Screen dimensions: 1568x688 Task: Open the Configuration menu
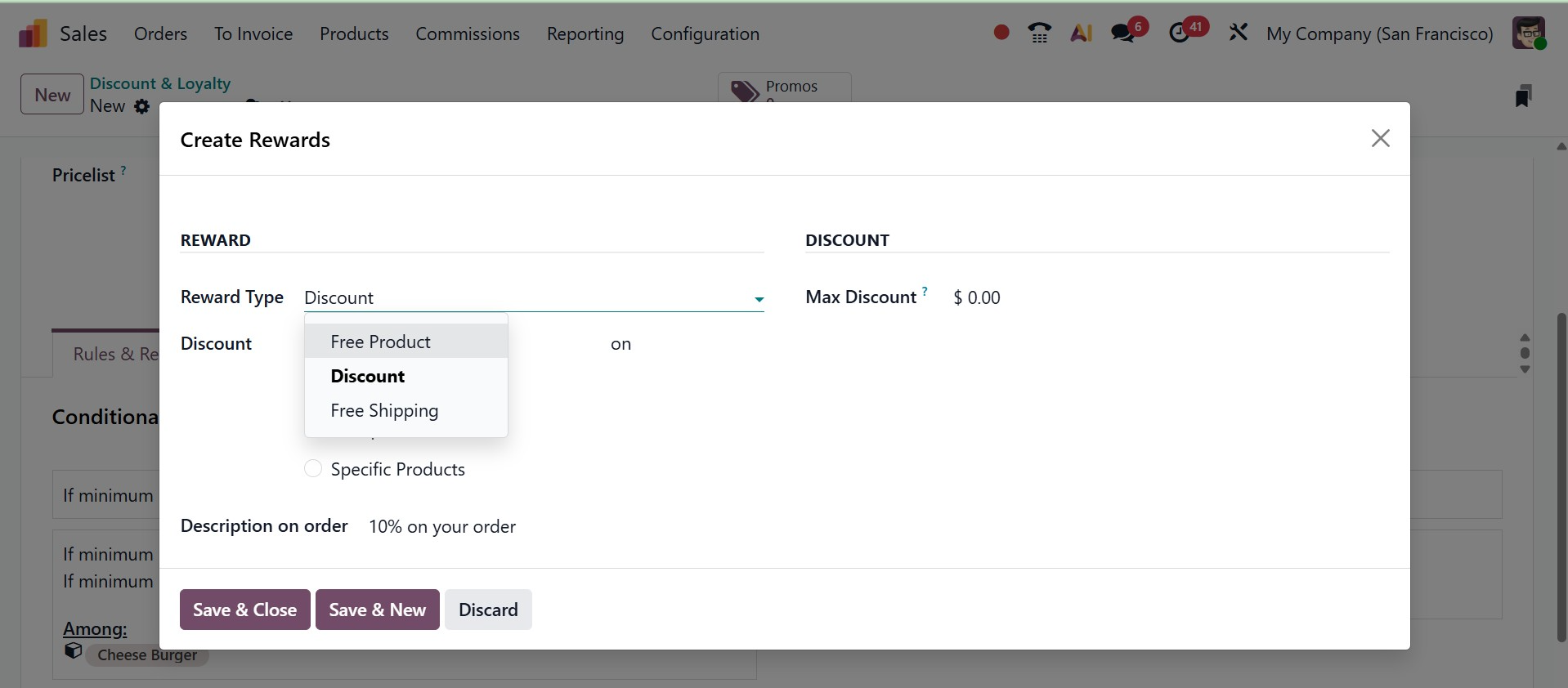click(x=705, y=34)
